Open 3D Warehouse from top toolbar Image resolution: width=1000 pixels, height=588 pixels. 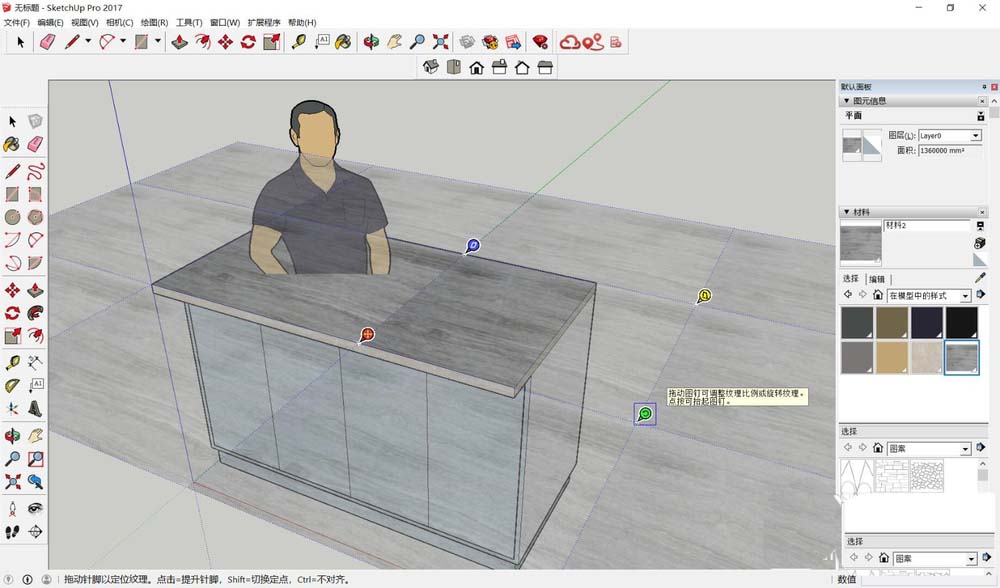(x=489, y=41)
